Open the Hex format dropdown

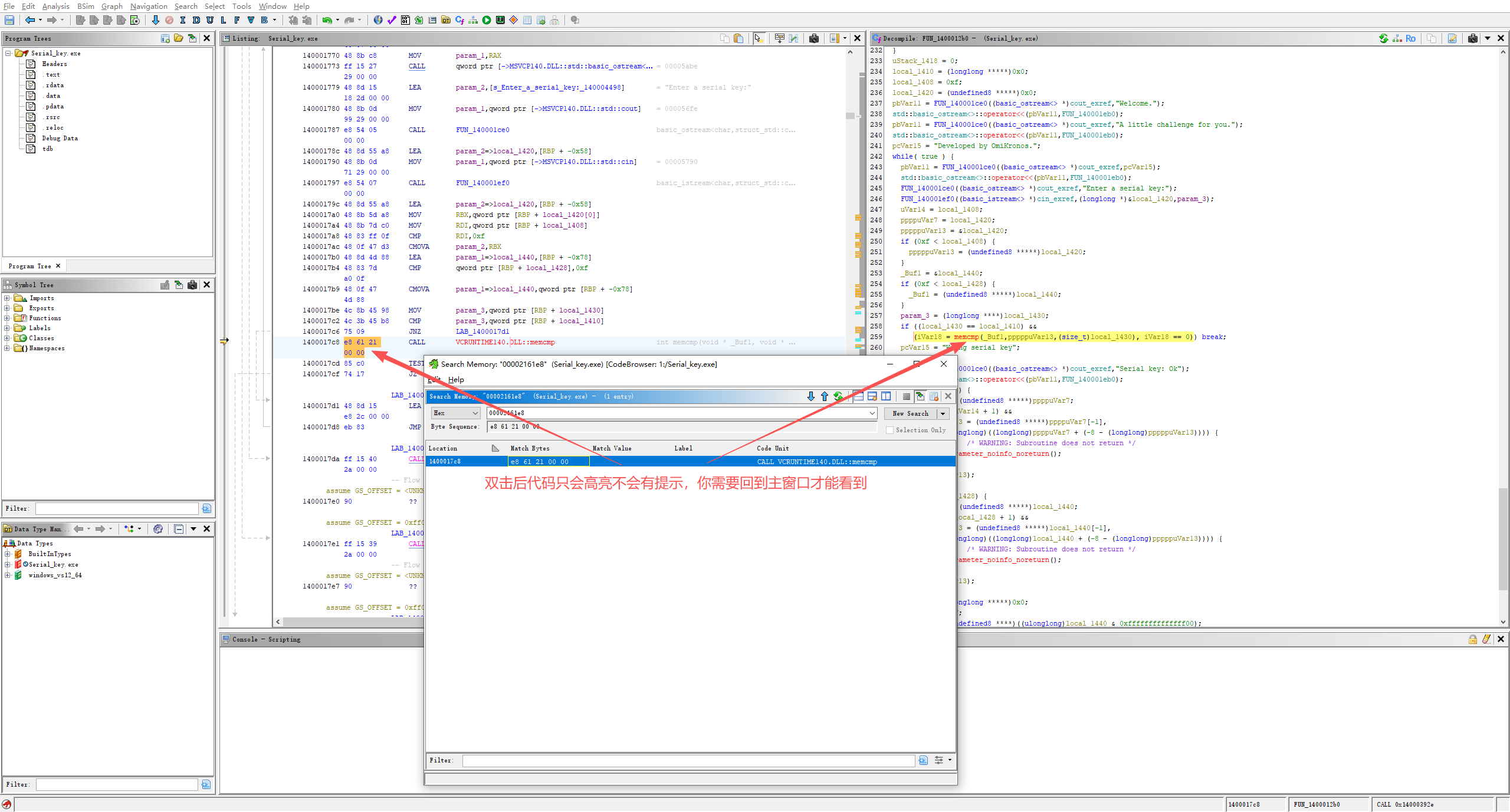pos(455,413)
